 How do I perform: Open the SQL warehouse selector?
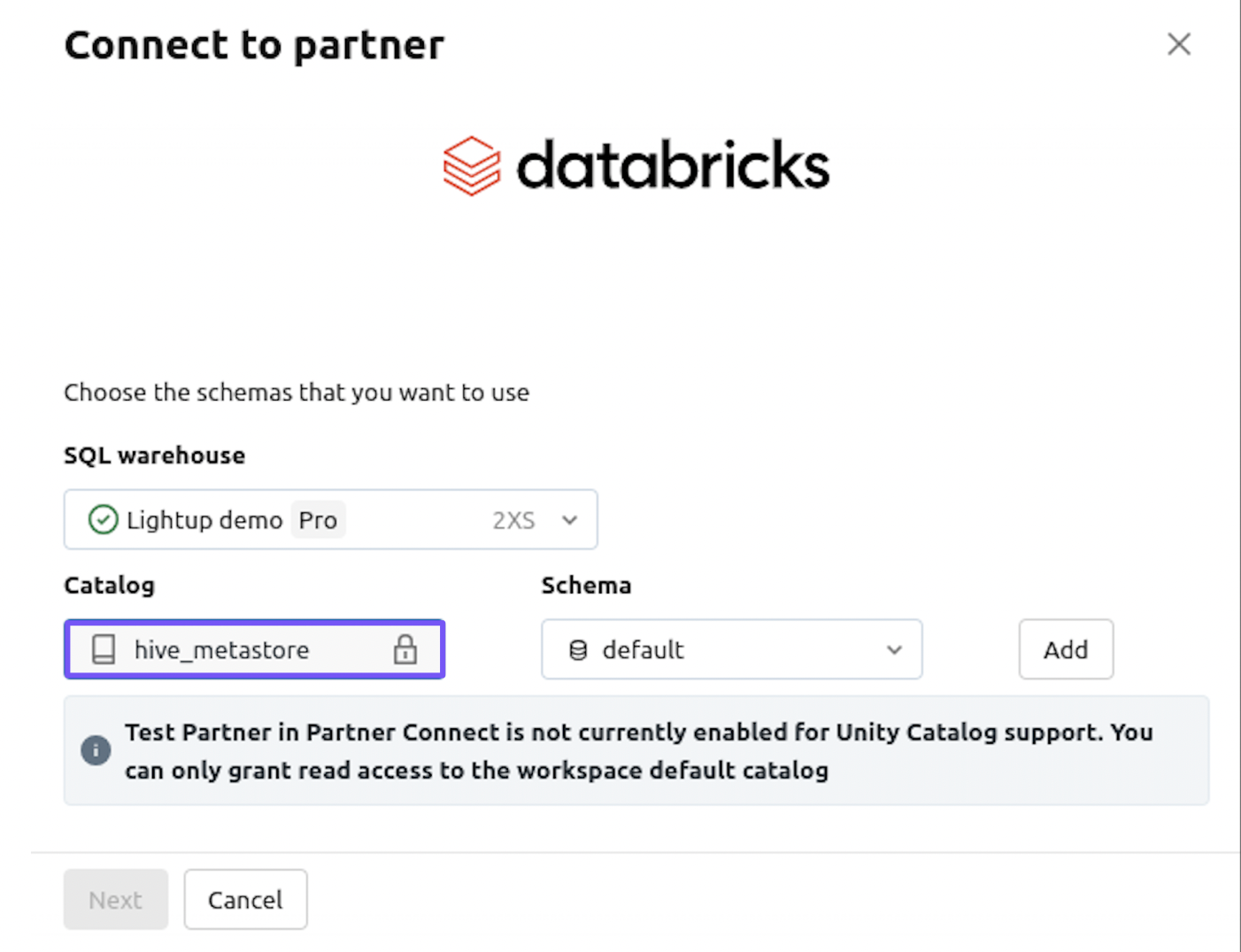click(330, 519)
